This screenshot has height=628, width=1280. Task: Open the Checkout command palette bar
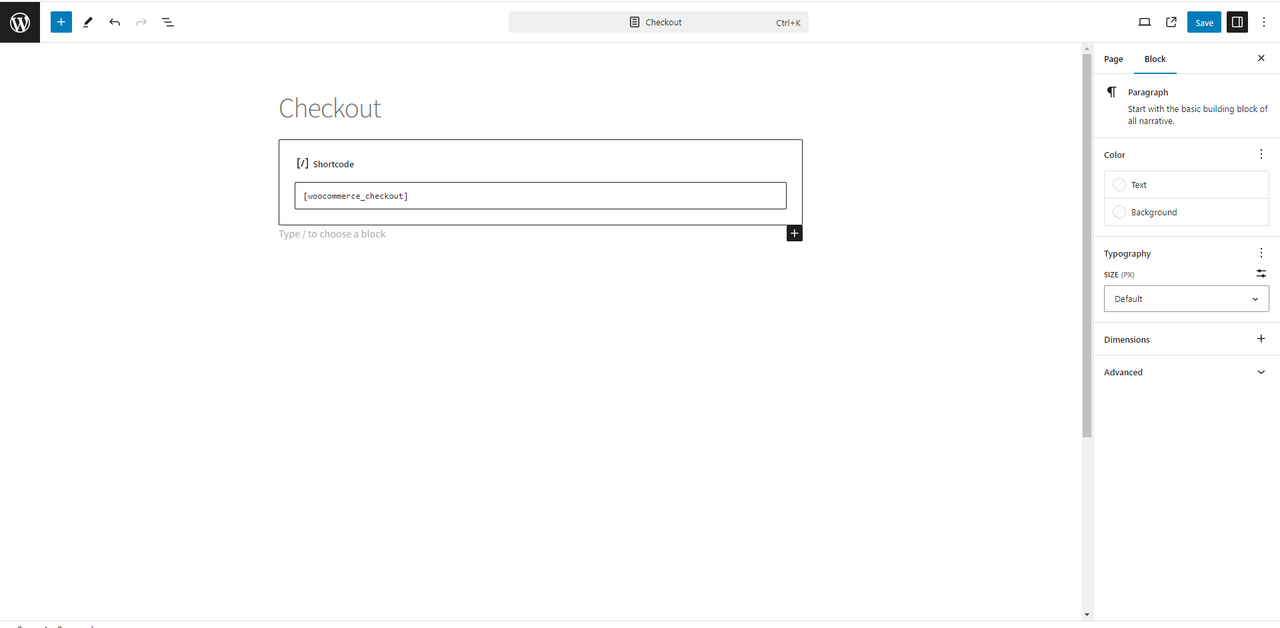(x=658, y=22)
